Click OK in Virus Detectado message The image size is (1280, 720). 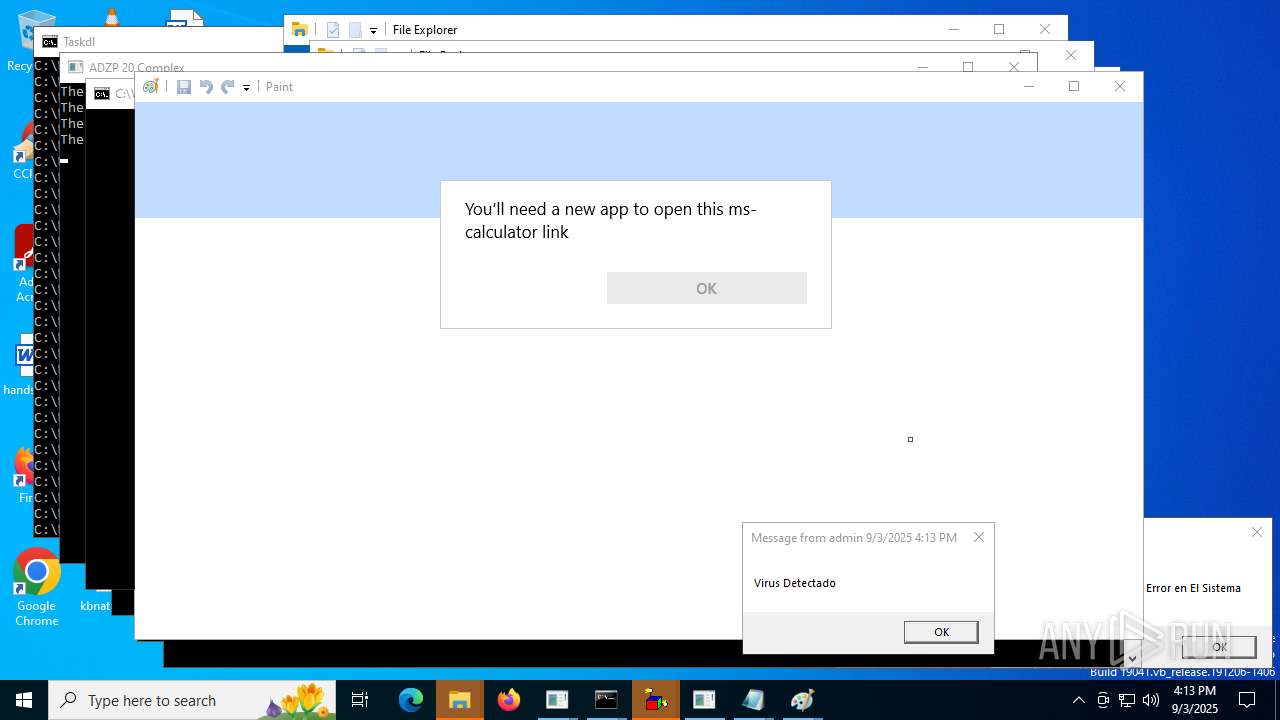click(941, 632)
